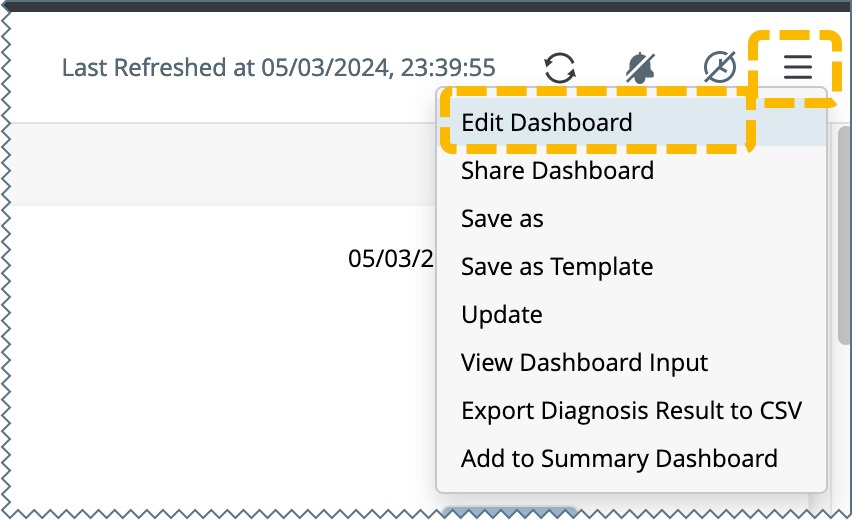The image size is (852, 520).
Task: Choose Share Dashboard menu entry
Action: [557, 171]
